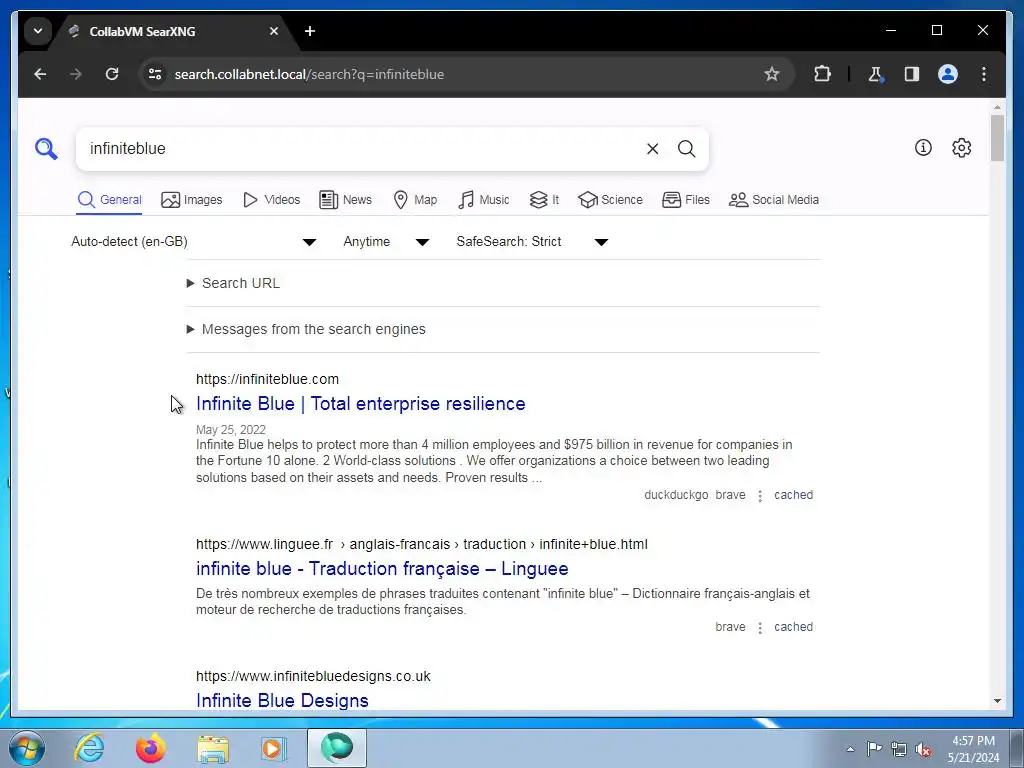Switch to Science category
Image resolution: width=1024 pixels, height=768 pixels.
tap(611, 200)
